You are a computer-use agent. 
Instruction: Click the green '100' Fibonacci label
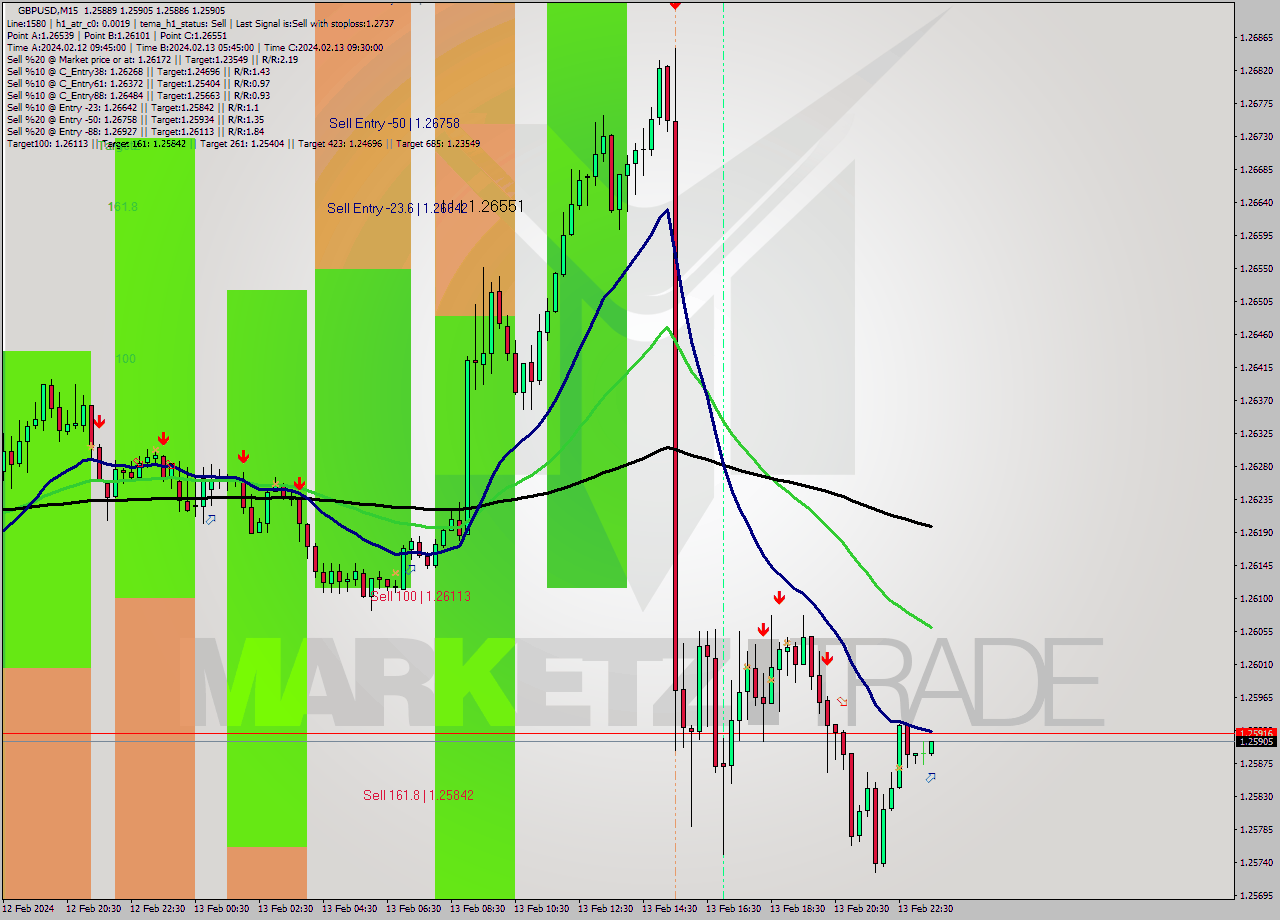[x=125, y=359]
